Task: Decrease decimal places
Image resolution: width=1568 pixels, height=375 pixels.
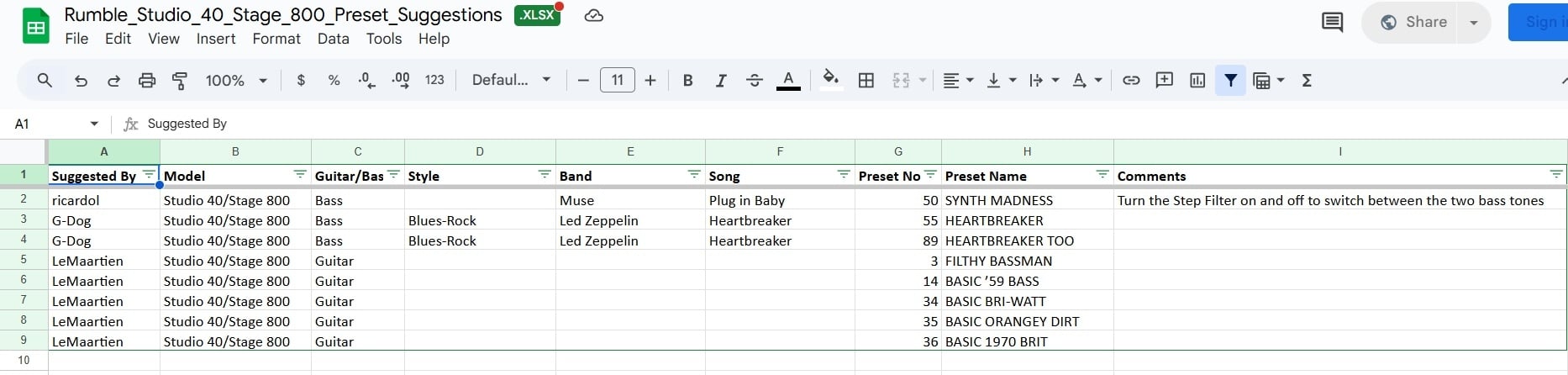Action: tap(366, 80)
